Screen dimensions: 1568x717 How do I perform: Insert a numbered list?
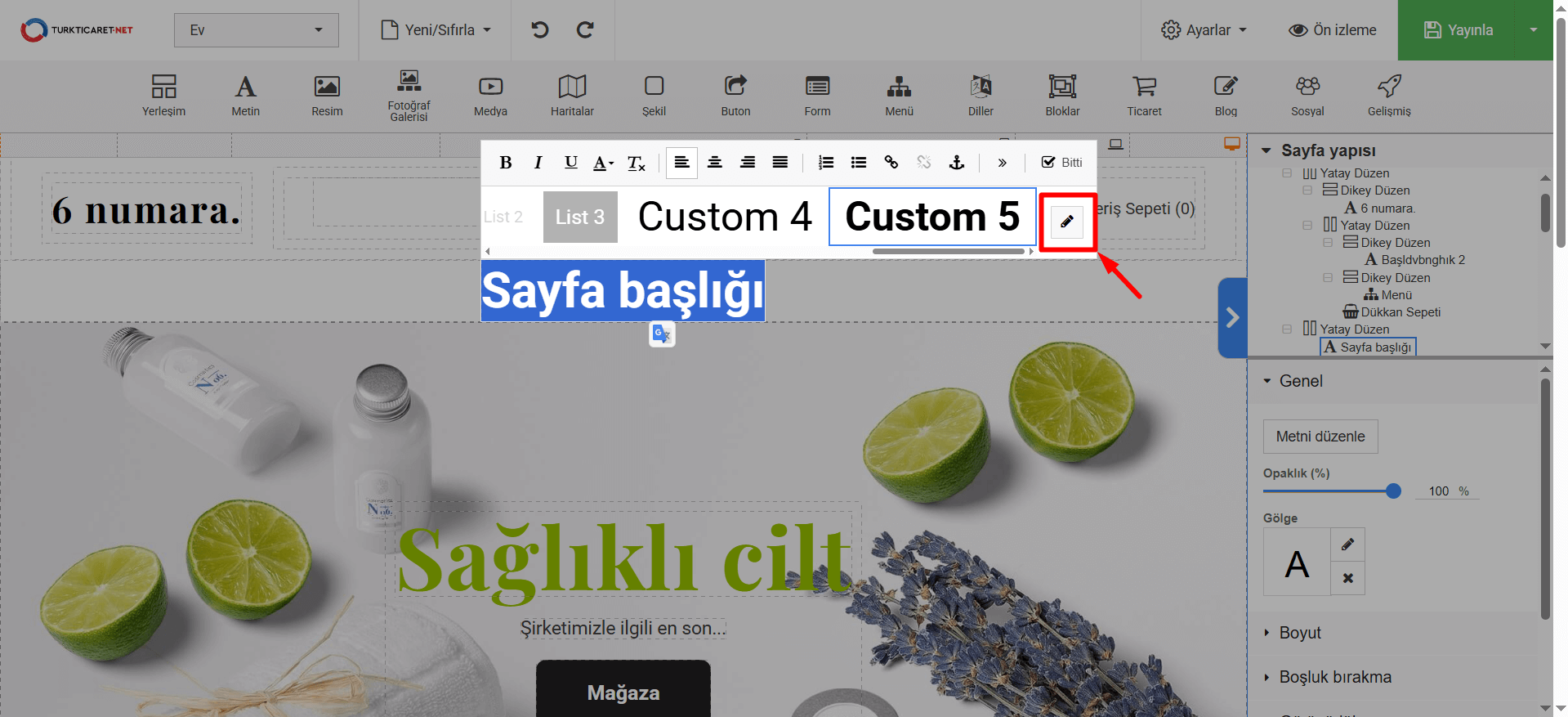(x=826, y=163)
